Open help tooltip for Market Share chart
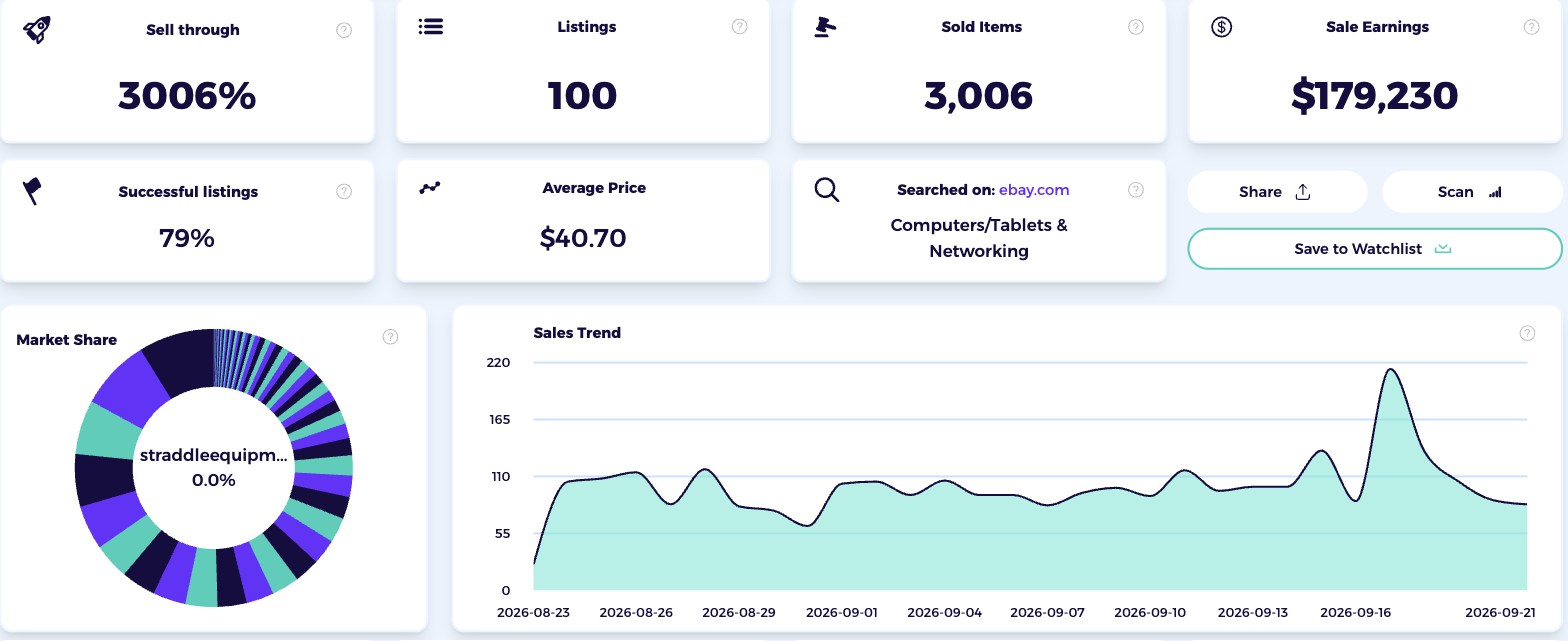 coord(391,337)
